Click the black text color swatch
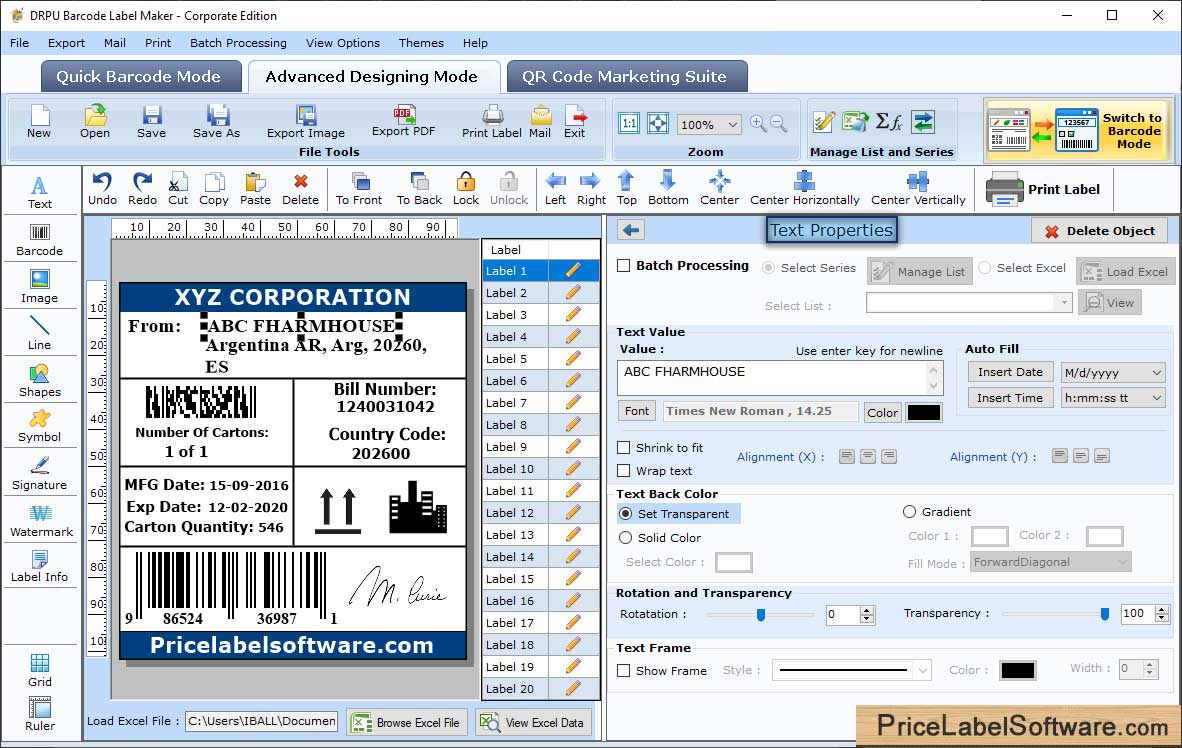This screenshot has height=748, width=1182. click(923, 412)
